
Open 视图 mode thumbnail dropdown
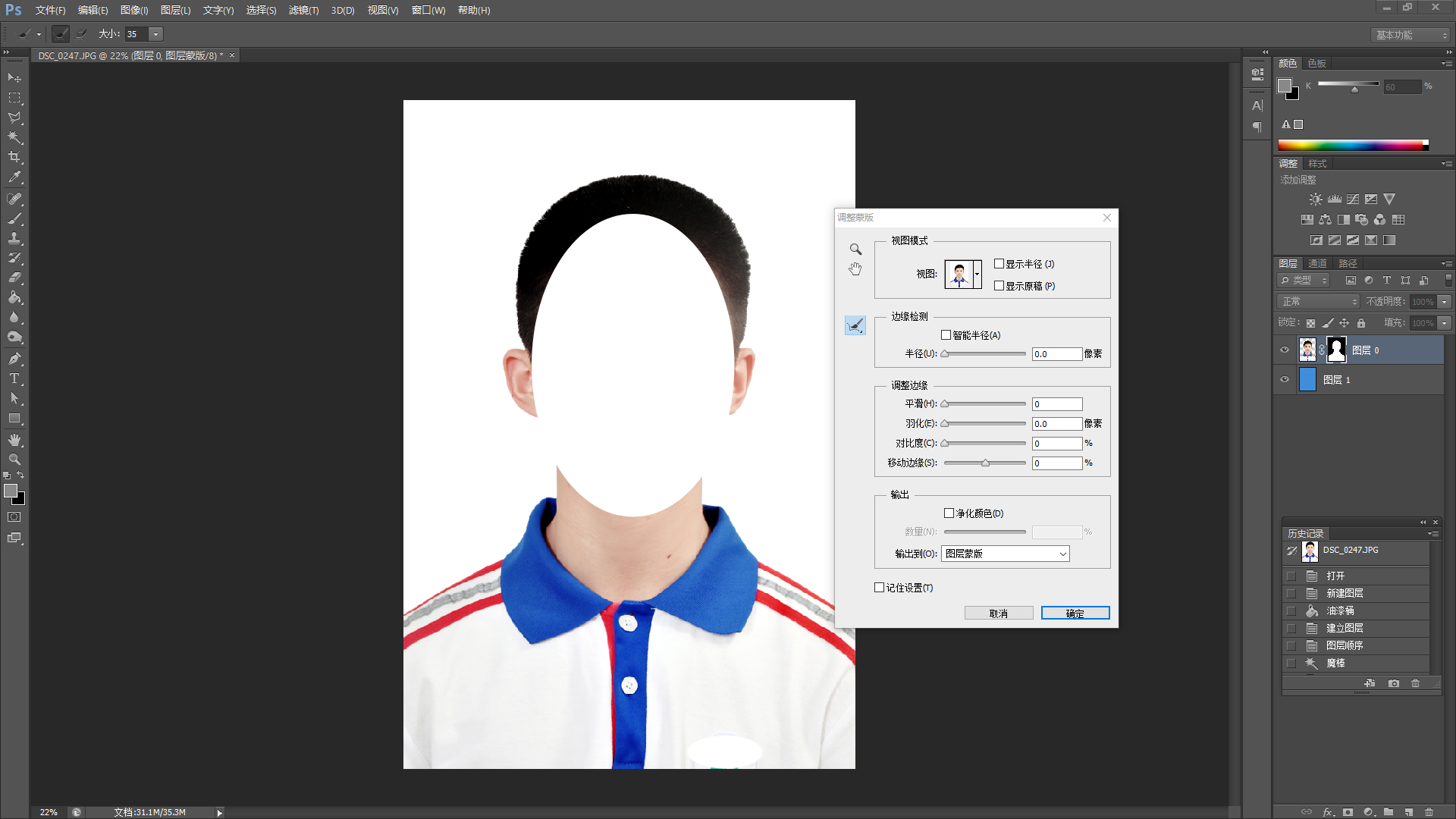point(977,274)
